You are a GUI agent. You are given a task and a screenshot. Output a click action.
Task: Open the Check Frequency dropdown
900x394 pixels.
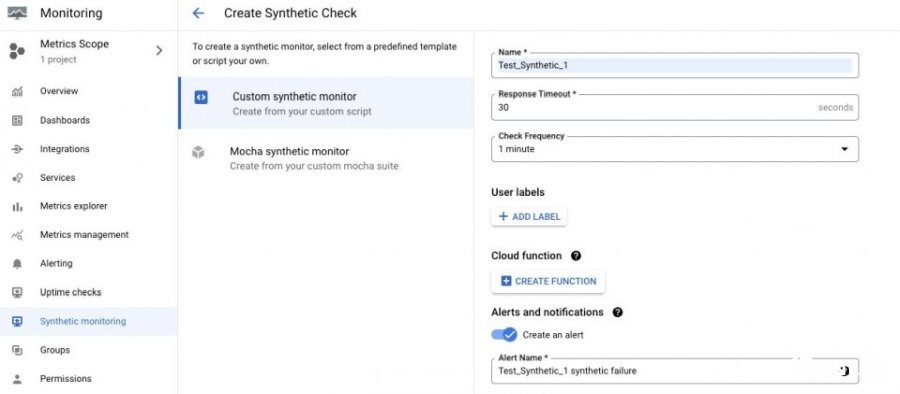click(x=675, y=149)
